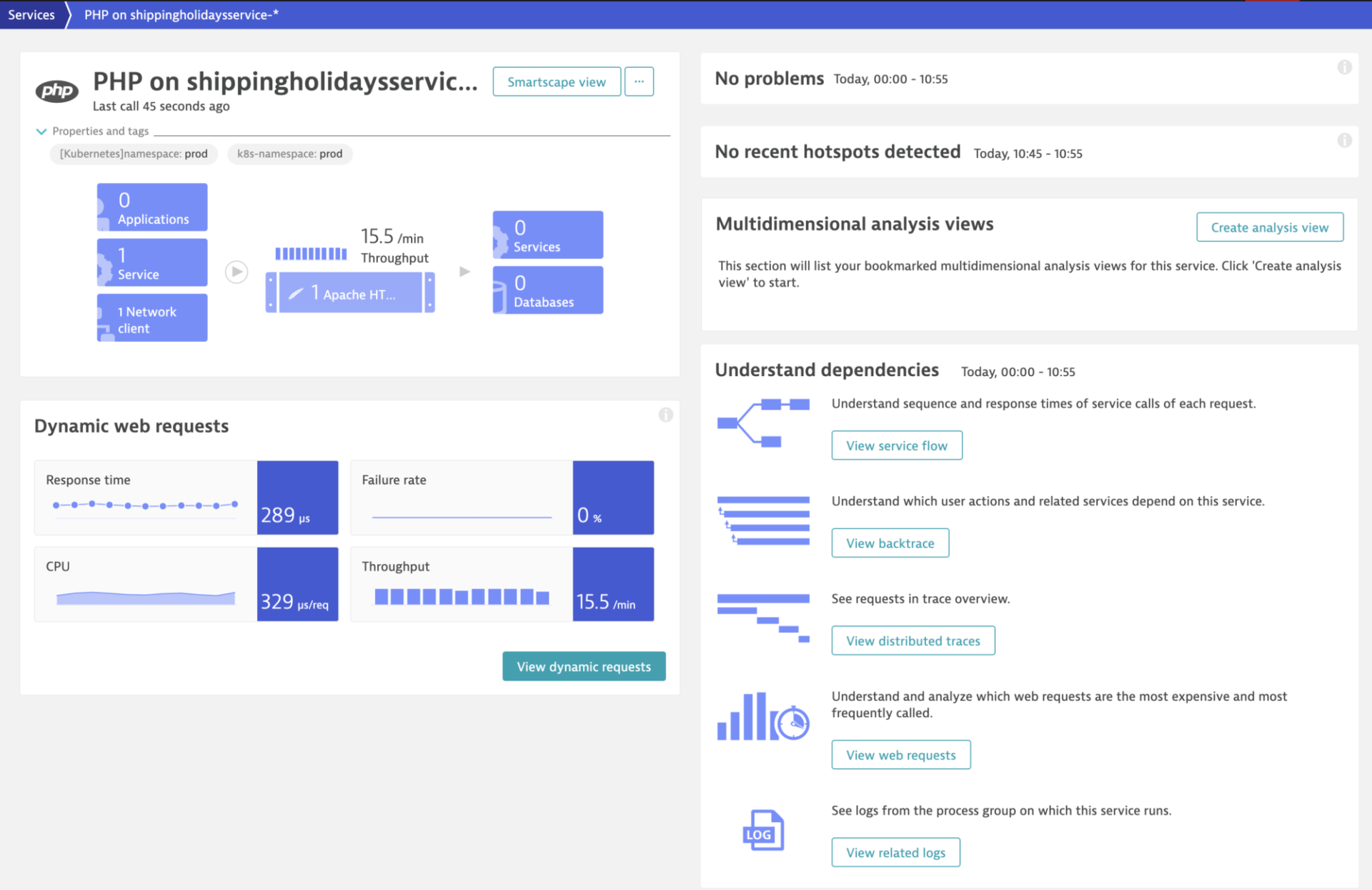Click View related logs button

point(896,852)
